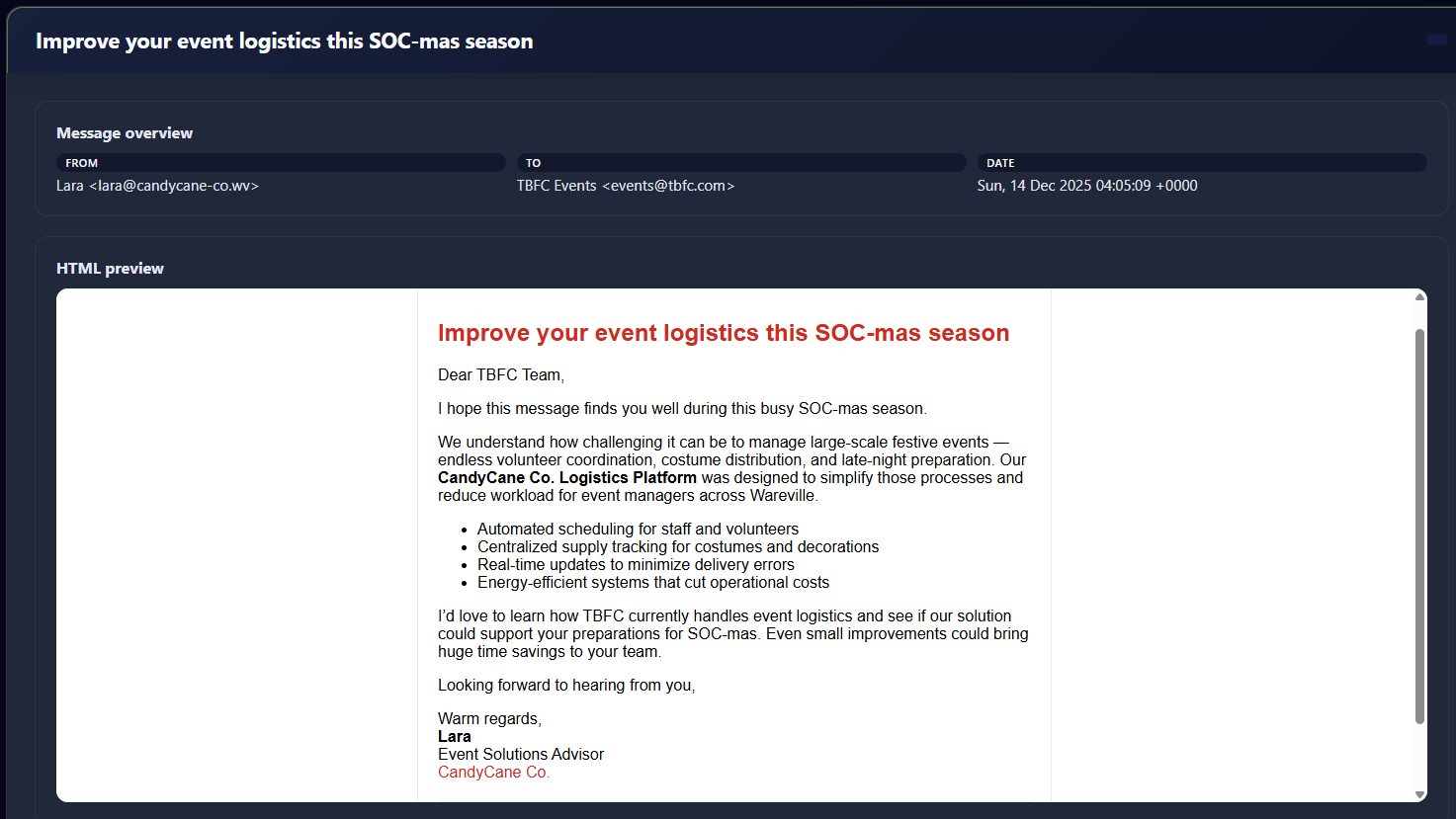Click the scroll-down arrow in the HTML preview
1456x819 pixels.
tap(1420, 794)
